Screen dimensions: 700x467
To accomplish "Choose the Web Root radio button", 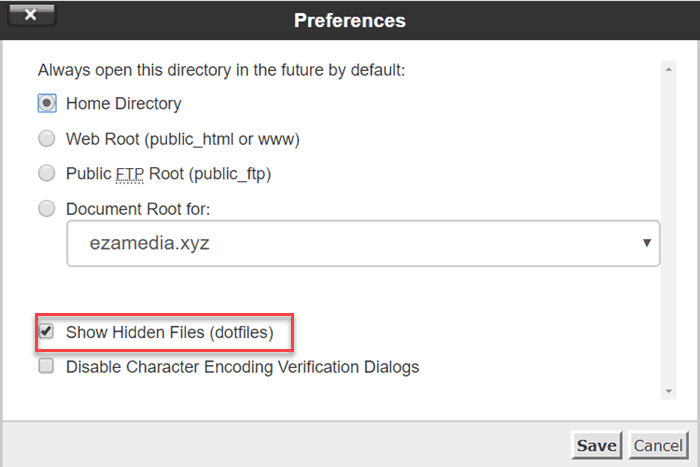I will [x=46, y=138].
